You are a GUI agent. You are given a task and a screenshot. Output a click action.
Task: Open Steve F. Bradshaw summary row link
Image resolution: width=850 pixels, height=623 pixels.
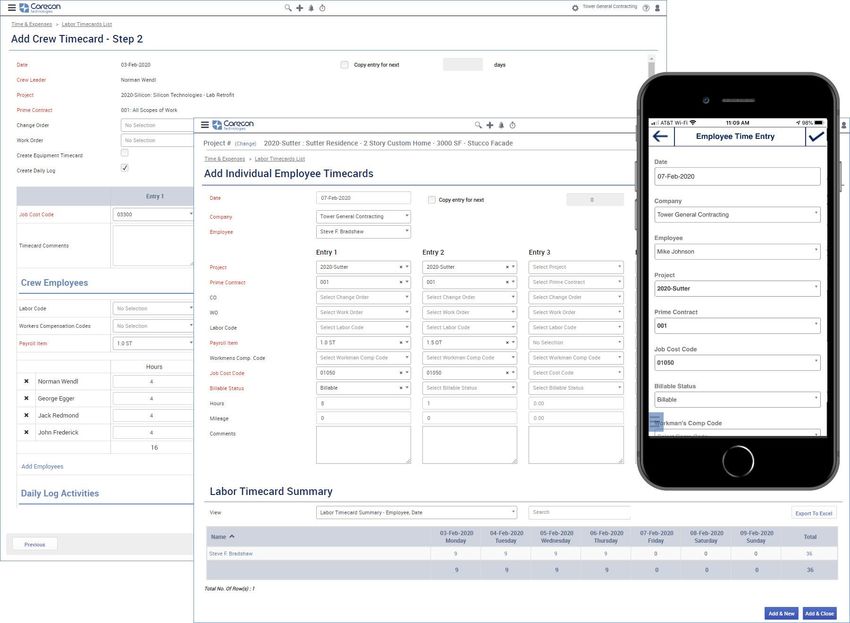(x=231, y=554)
